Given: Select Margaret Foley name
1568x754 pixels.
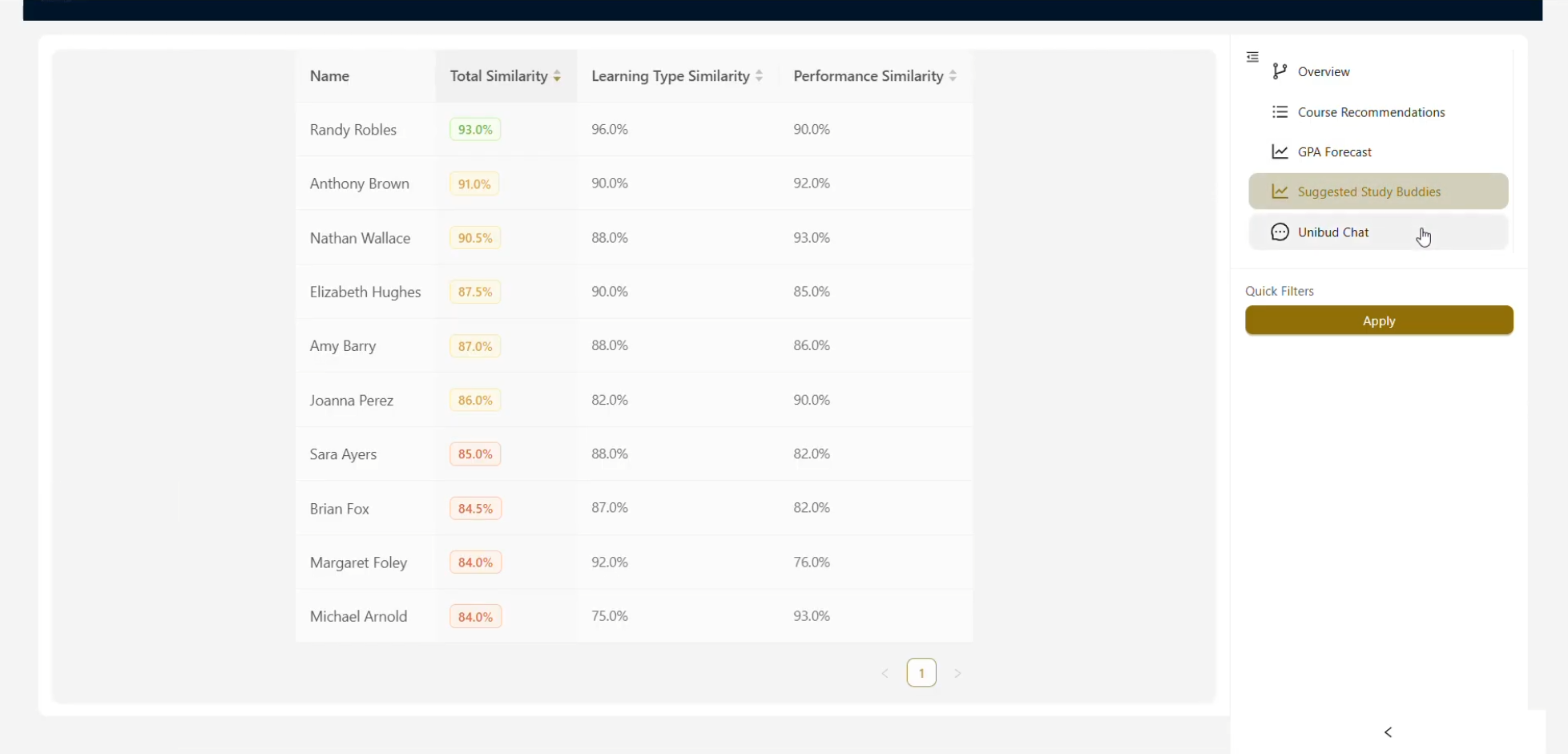Looking at the screenshot, I should (x=359, y=563).
